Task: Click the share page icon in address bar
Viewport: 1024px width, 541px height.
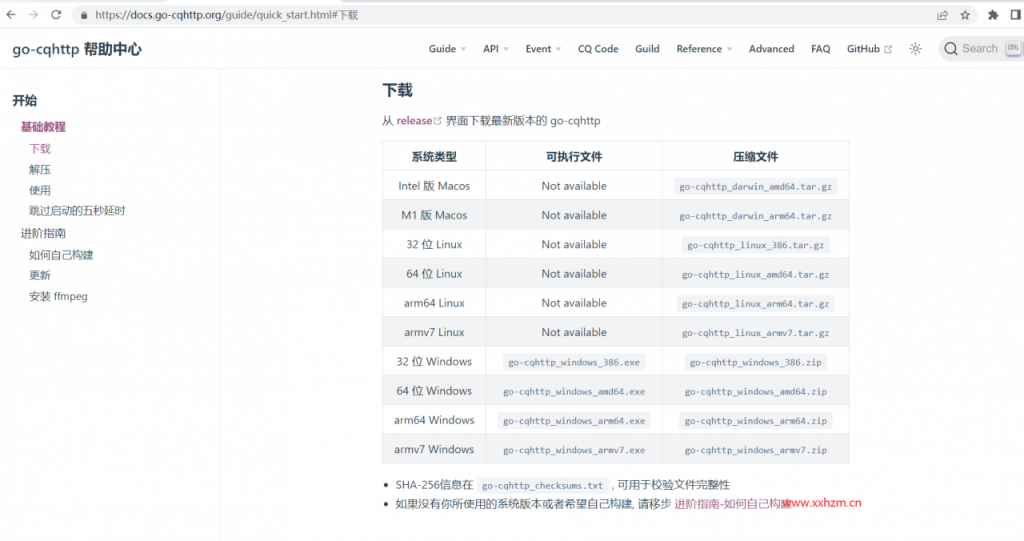Action: pos(942,15)
